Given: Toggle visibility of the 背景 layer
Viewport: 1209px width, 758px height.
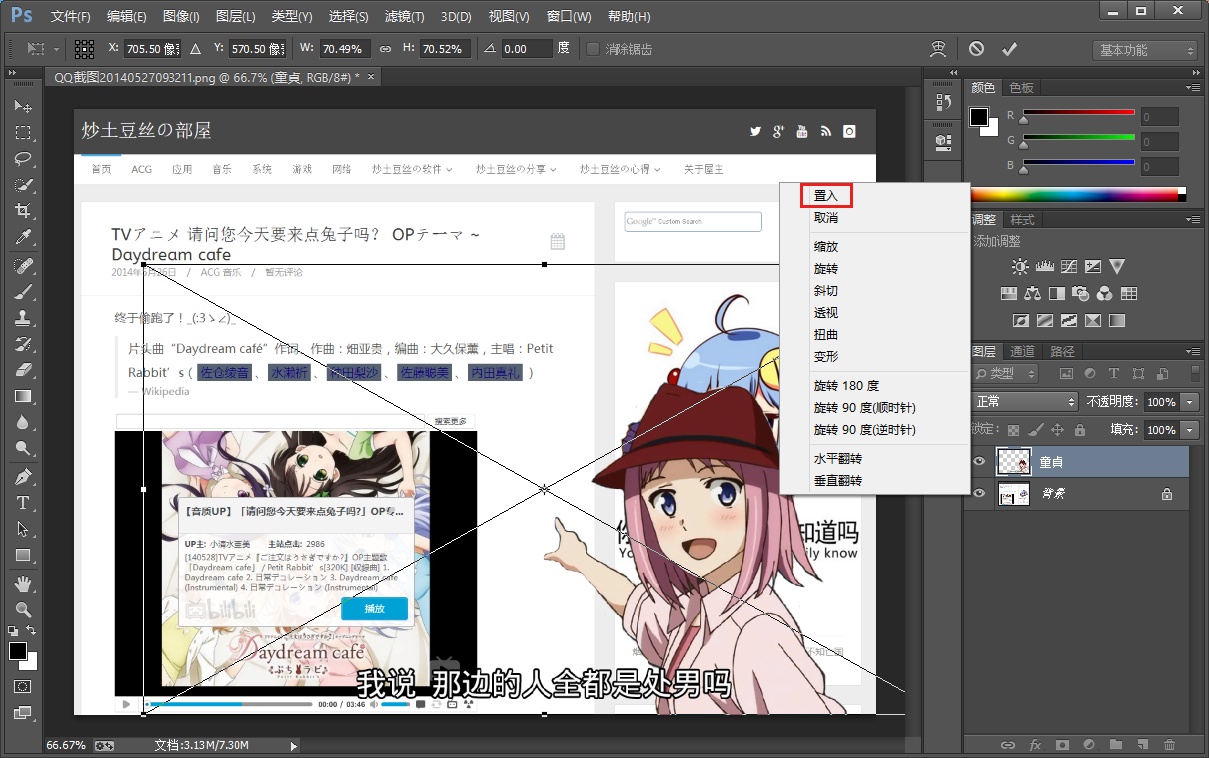Looking at the screenshot, I should point(979,493).
